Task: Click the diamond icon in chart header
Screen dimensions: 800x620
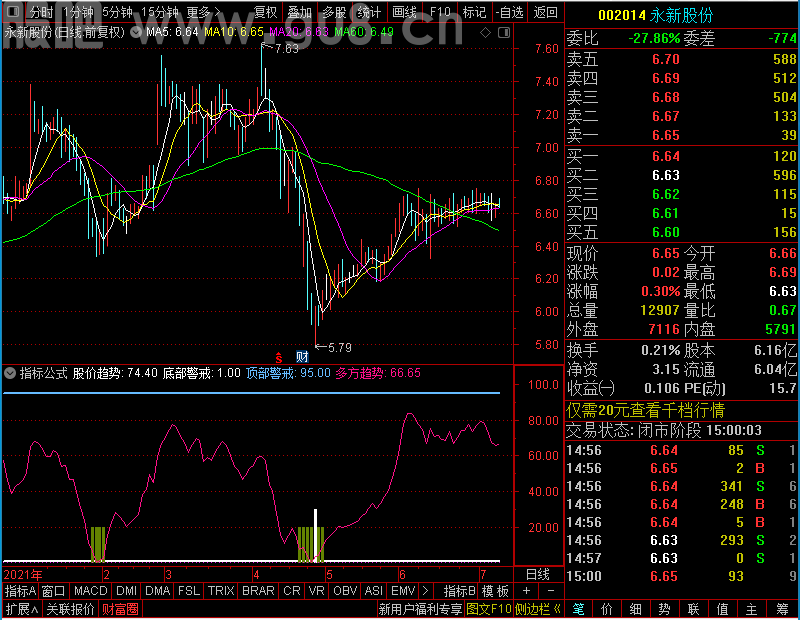Action: point(486,33)
